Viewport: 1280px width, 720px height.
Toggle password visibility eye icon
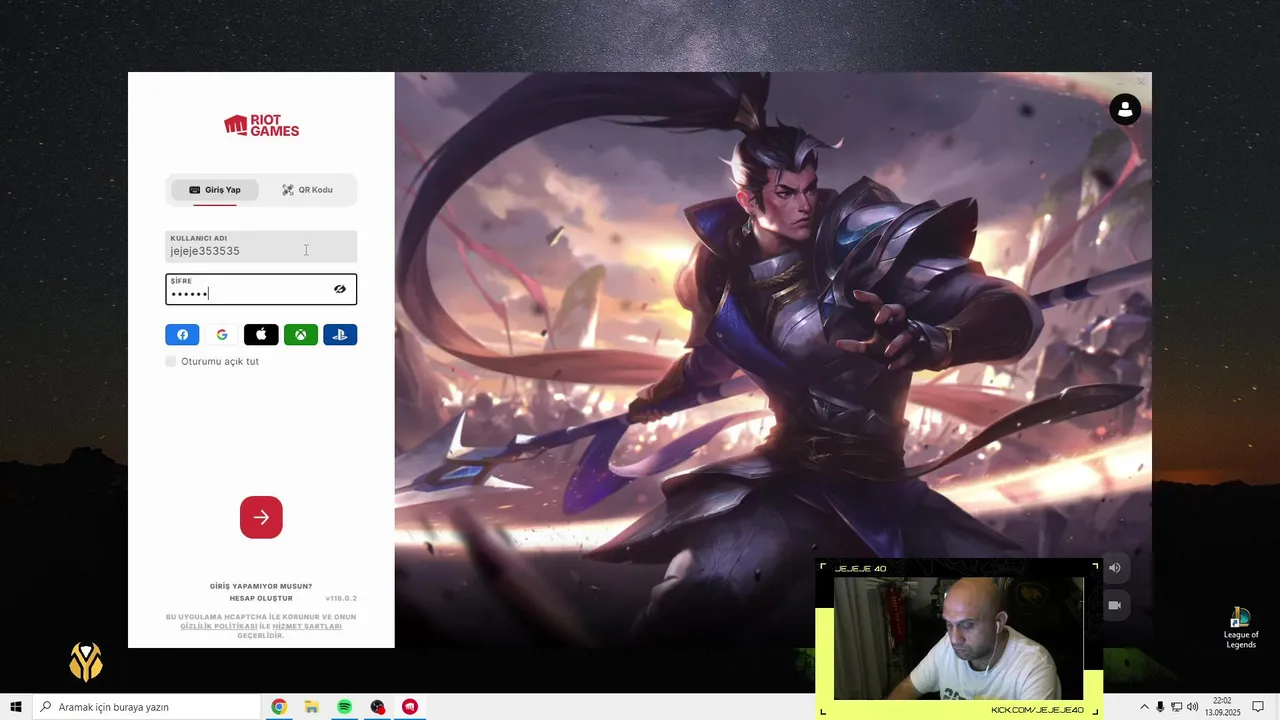pos(340,289)
